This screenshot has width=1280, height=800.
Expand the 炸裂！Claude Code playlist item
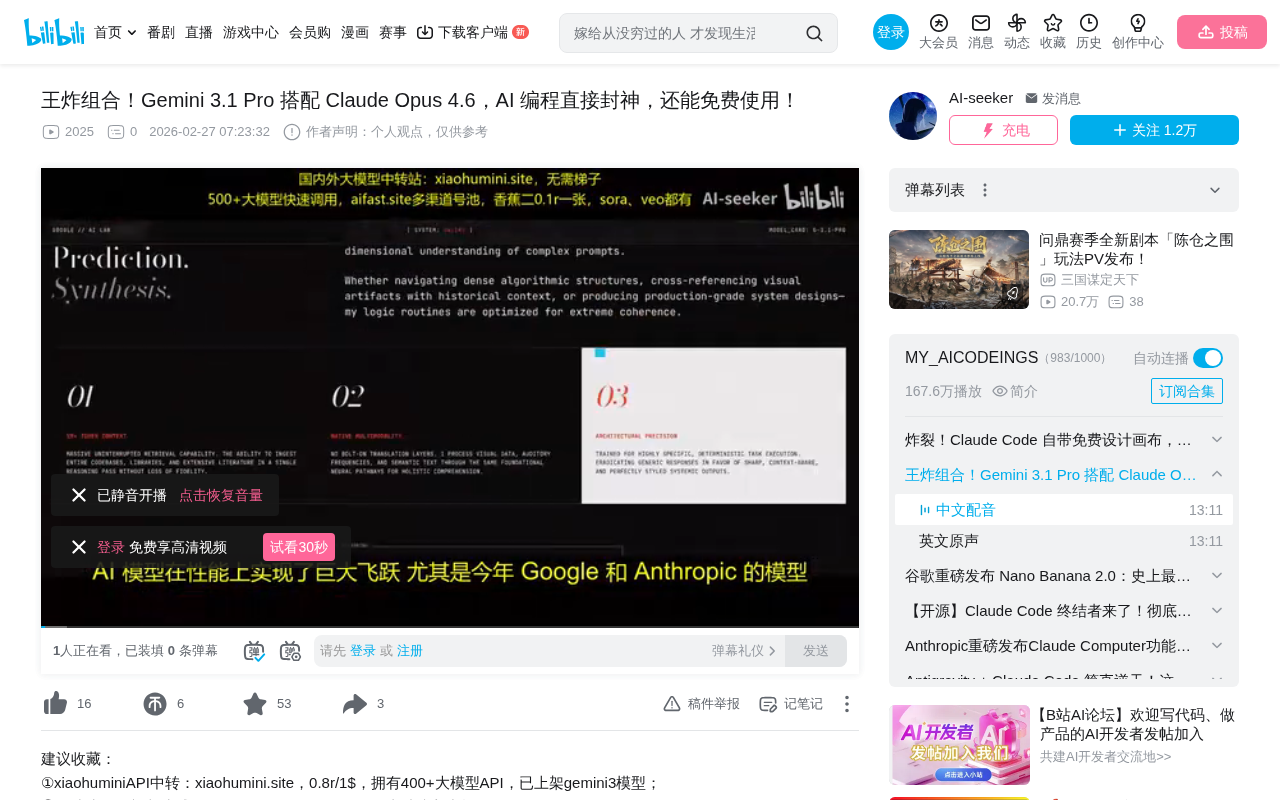coord(1217,440)
